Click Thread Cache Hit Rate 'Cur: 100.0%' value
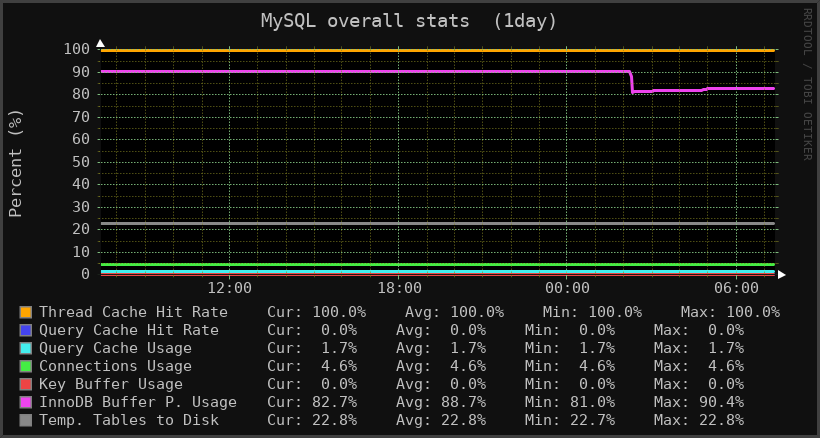 click(x=316, y=312)
